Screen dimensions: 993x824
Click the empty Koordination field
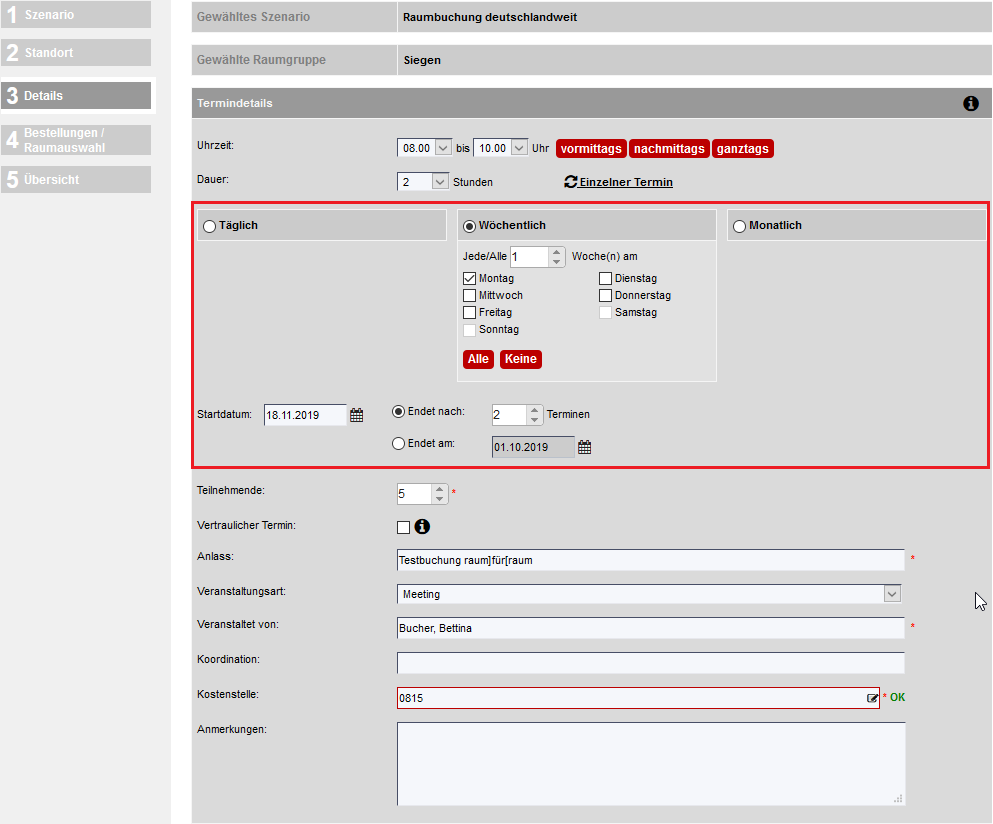[650, 663]
